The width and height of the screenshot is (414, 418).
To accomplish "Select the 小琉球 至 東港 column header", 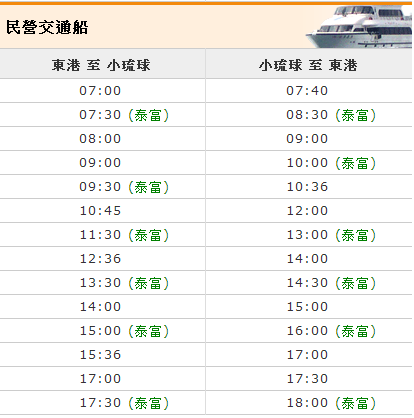I will tap(308, 65).
